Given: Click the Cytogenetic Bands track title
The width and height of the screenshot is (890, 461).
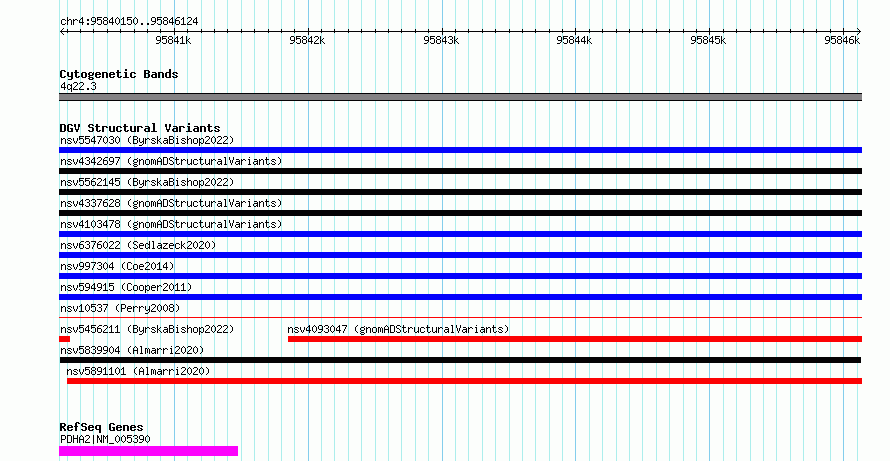Looking at the screenshot, I should pos(119,74).
